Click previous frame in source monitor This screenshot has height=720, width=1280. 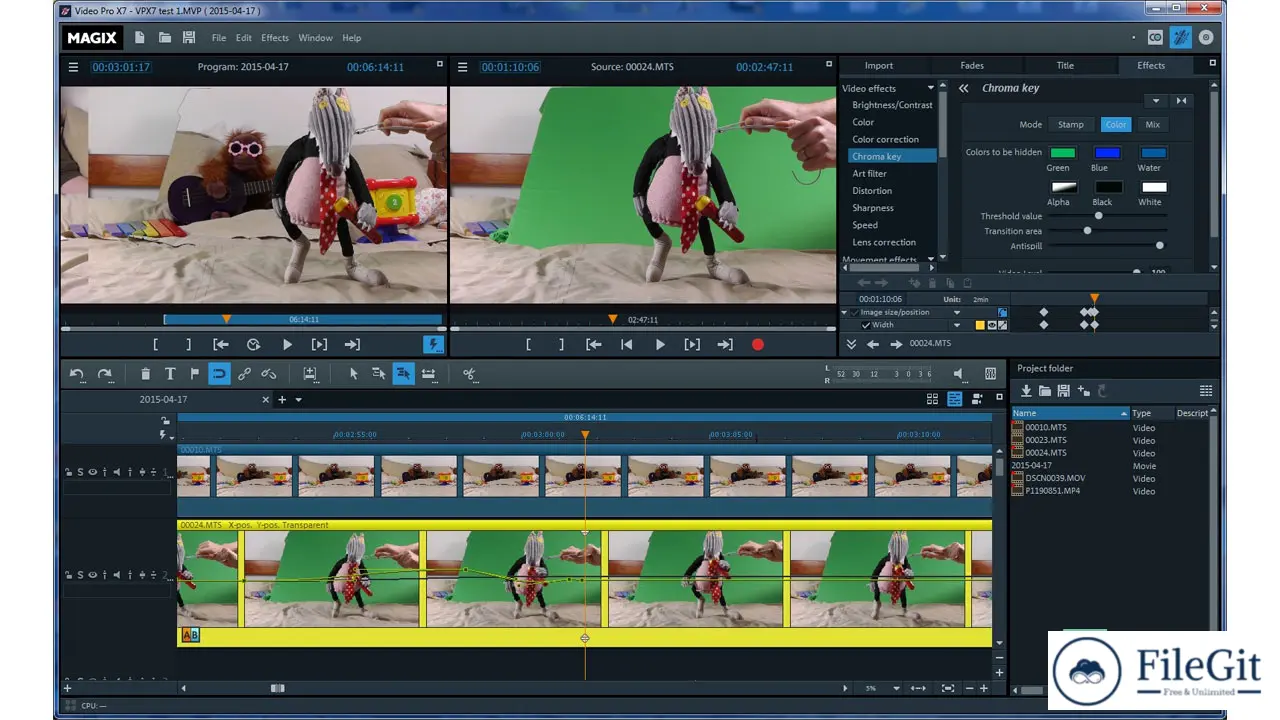tap(627, 344)
